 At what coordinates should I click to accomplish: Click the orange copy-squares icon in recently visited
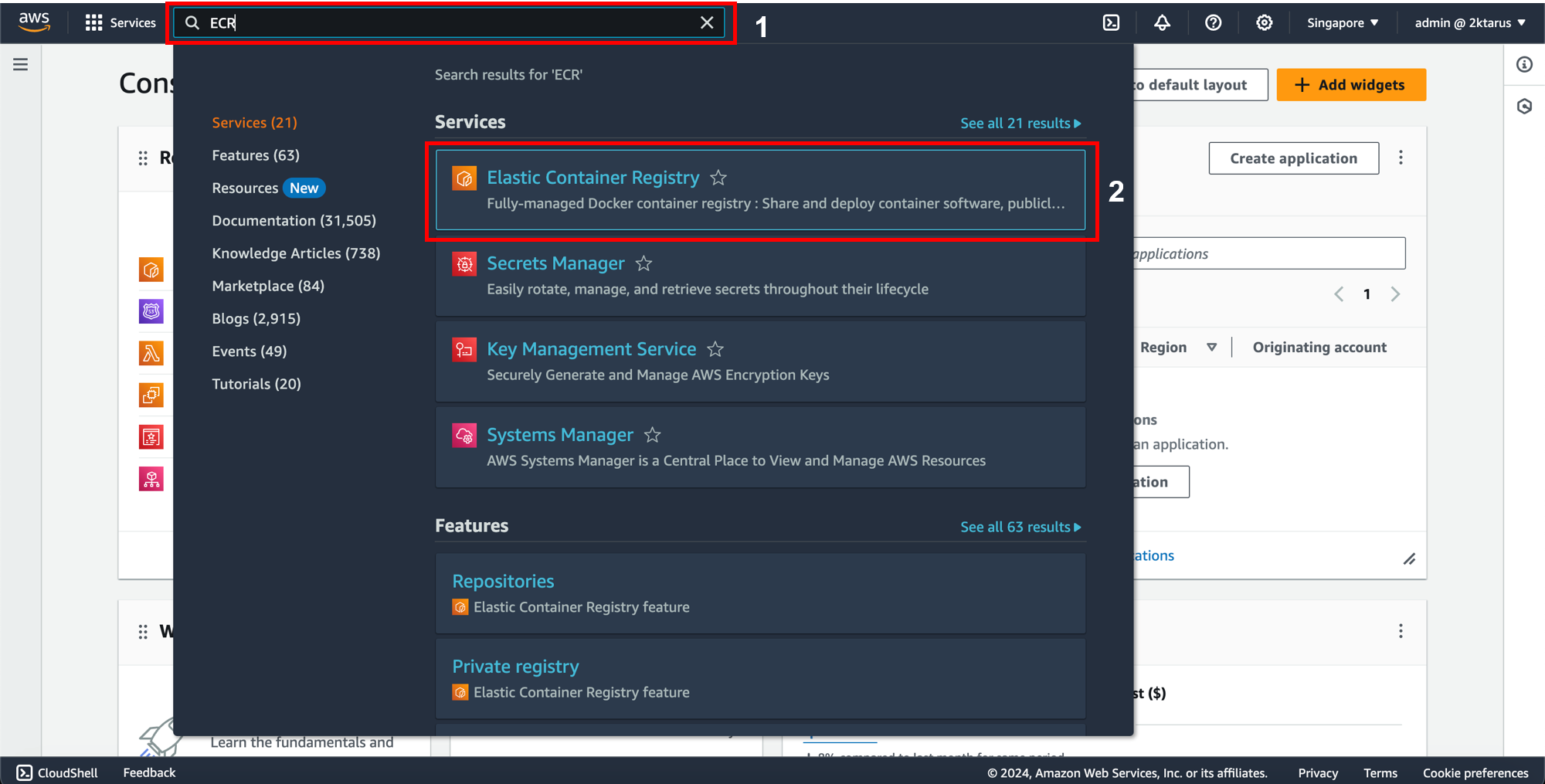[151, 395]
